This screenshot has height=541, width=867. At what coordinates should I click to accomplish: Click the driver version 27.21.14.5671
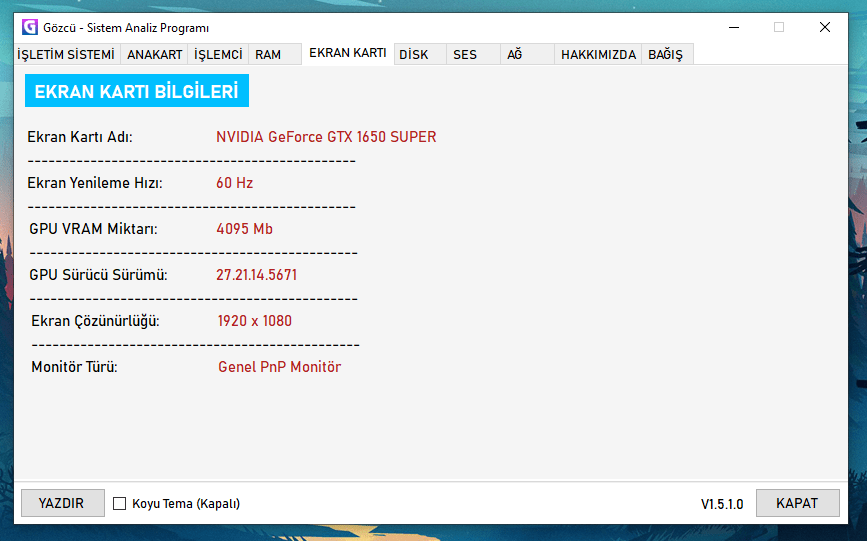click(257, 274)
